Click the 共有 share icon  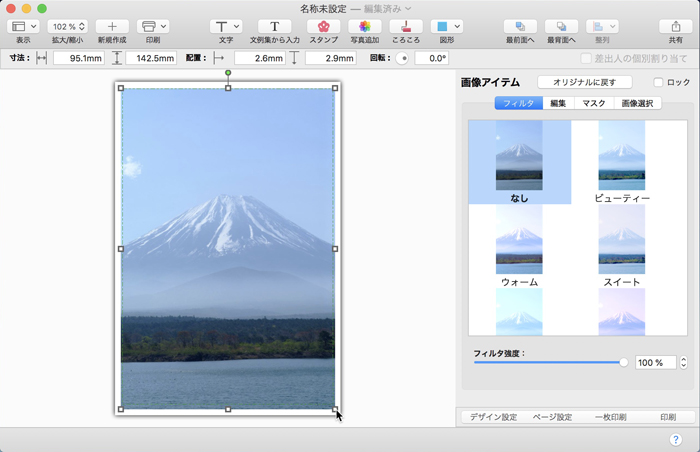point(676,26)
